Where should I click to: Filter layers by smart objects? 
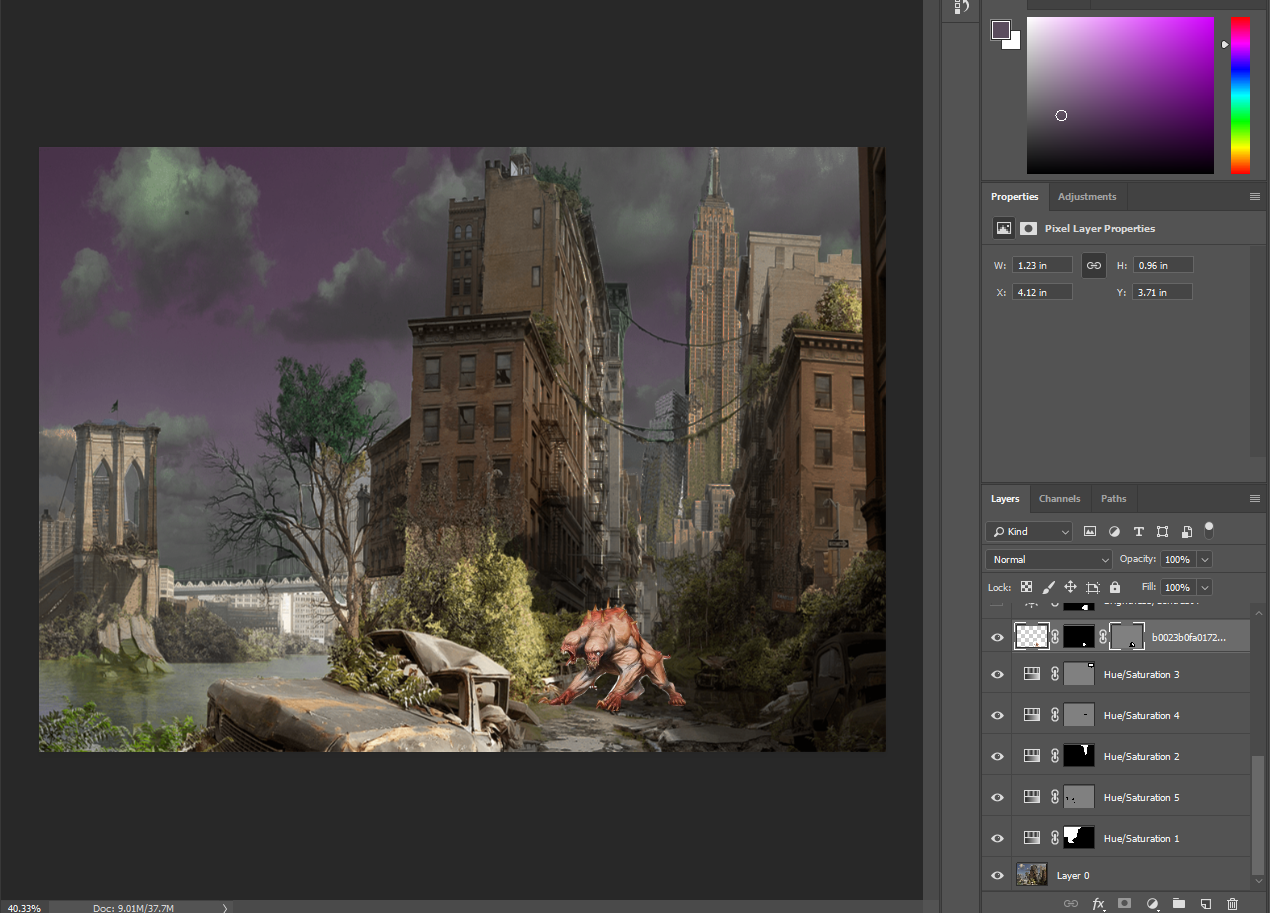[1186, 532]
